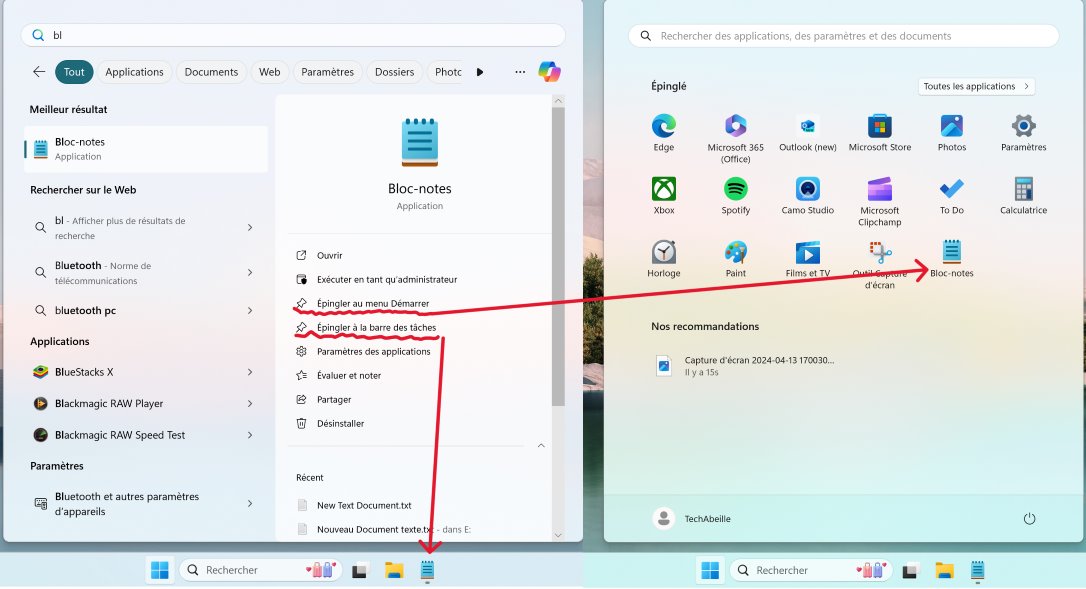This screenshot has width=1086, height=589.
Task: Click Bloc-notes icon in right taskbar
Action: [x=977, y=570]
